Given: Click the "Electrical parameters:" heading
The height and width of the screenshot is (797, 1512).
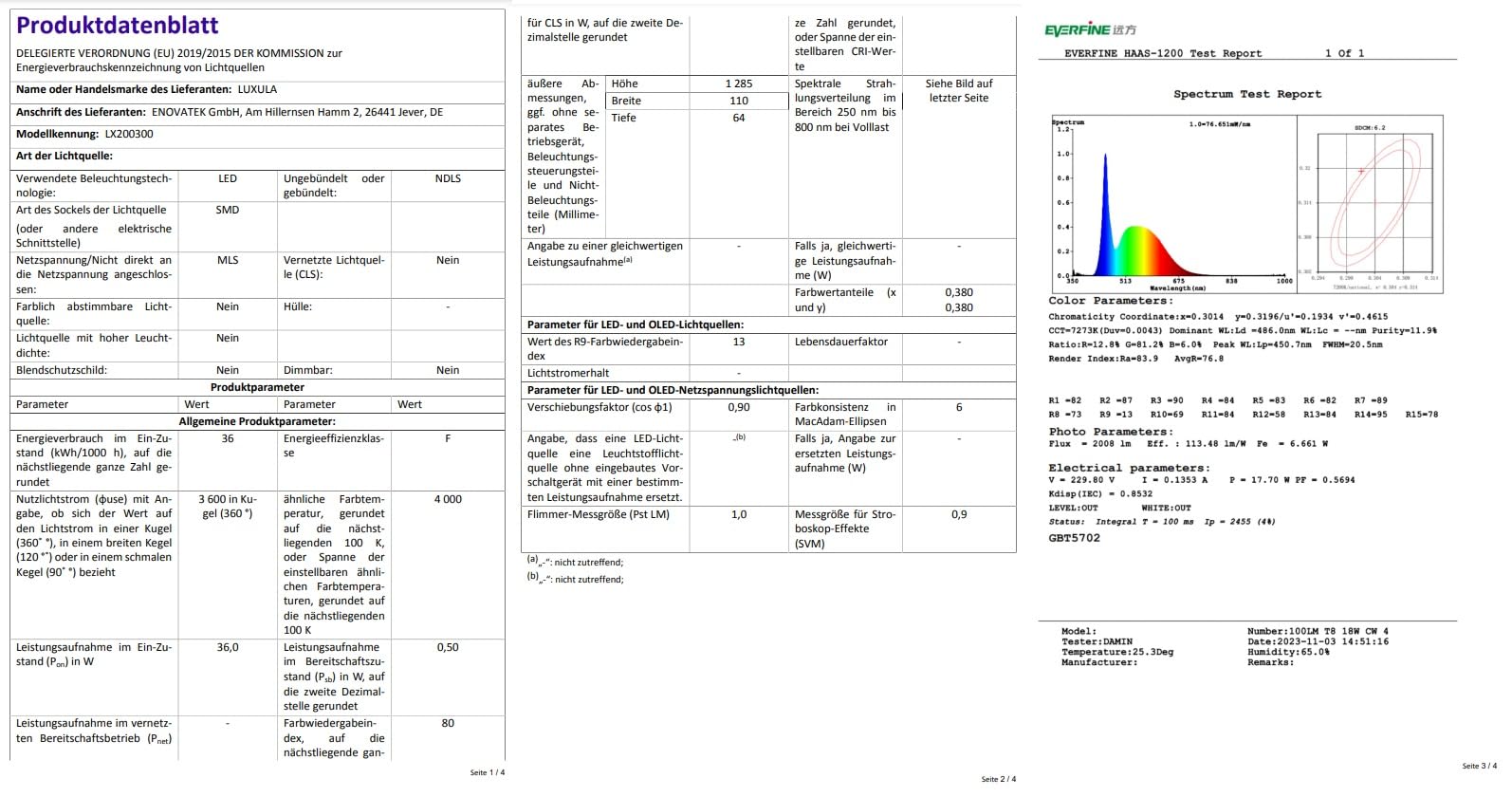Looking at the screenshot, I should 1129,468.
